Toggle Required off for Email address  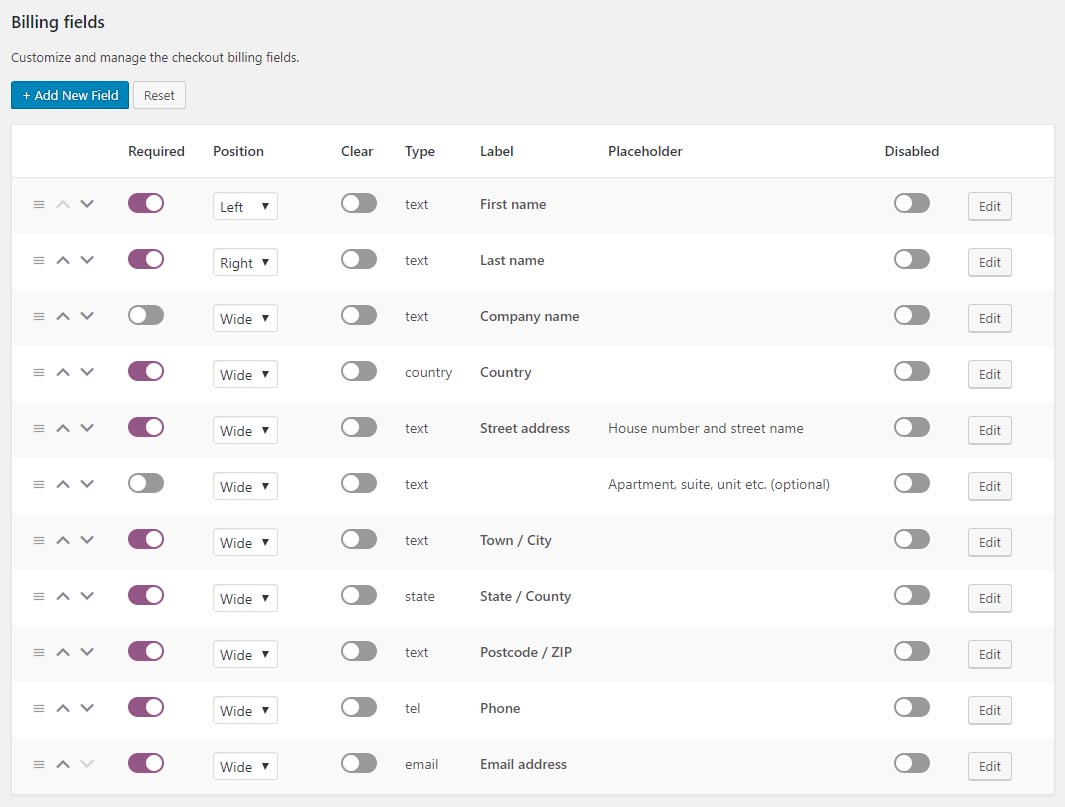(146, 763)
